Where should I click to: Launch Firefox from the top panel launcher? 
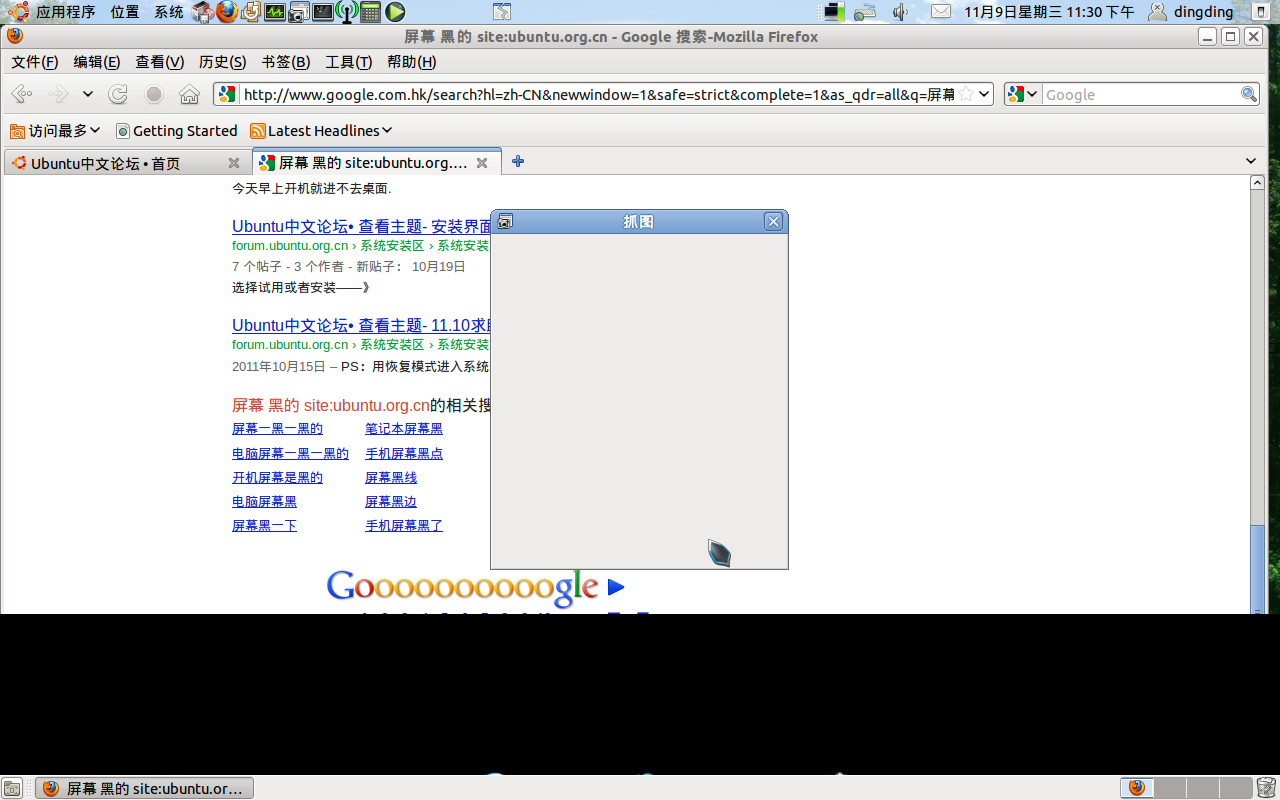pyautogui.click(x=227, y=12)
